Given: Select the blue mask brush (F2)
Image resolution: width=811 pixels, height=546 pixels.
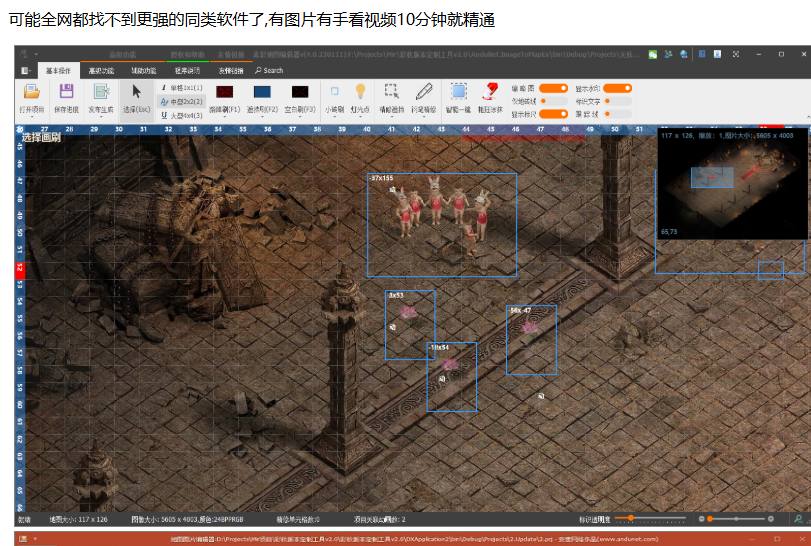Looking at the screenshot, I should (262, 92).
